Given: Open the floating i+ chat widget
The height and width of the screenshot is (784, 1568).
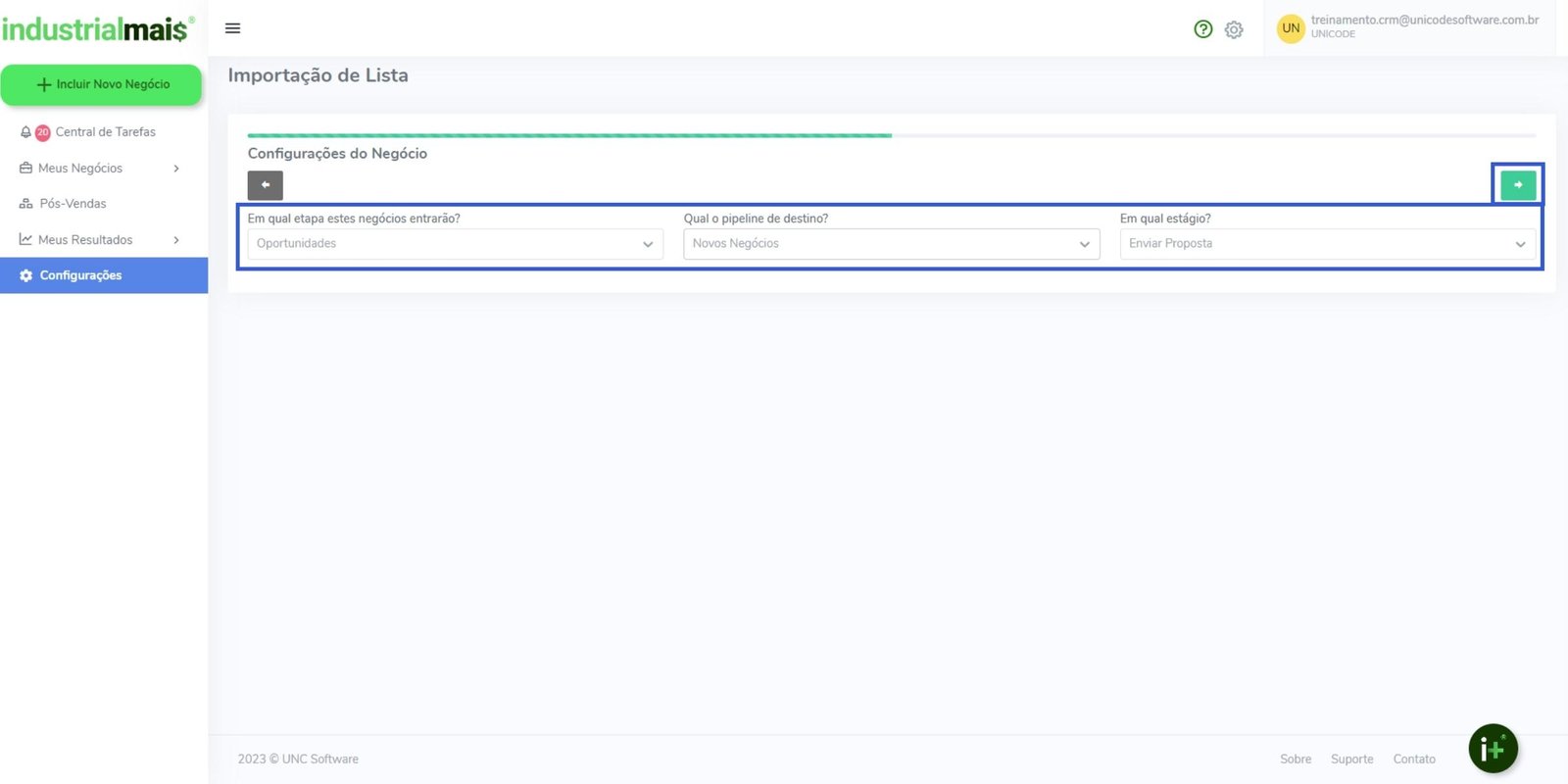Looking at the screenshot, I should 1493,749.
